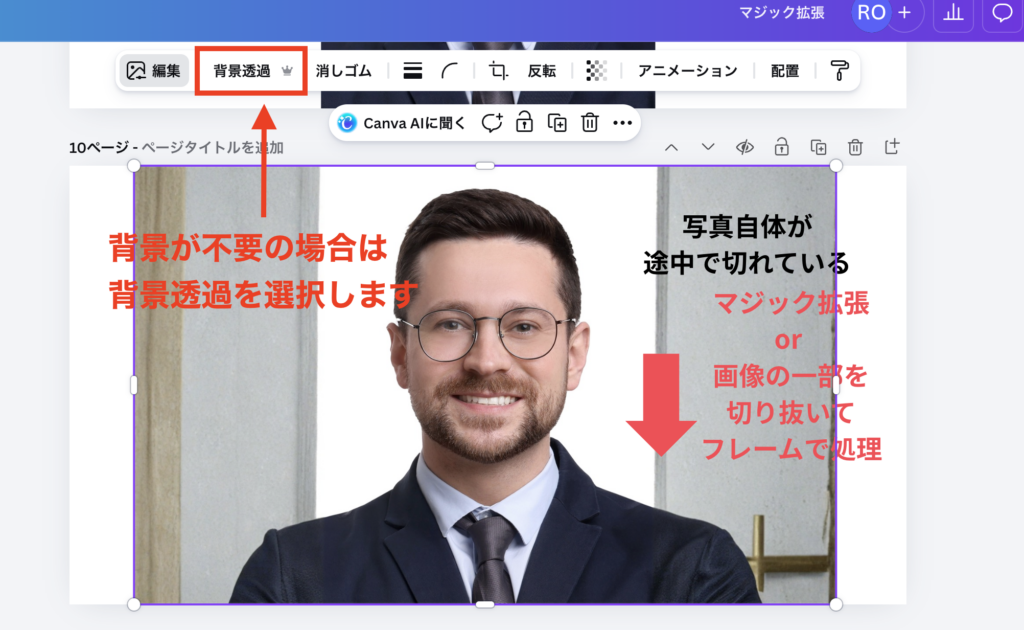1024x630 pixels.
Task: Open the corner rounding icon
Action: [451, 71]
